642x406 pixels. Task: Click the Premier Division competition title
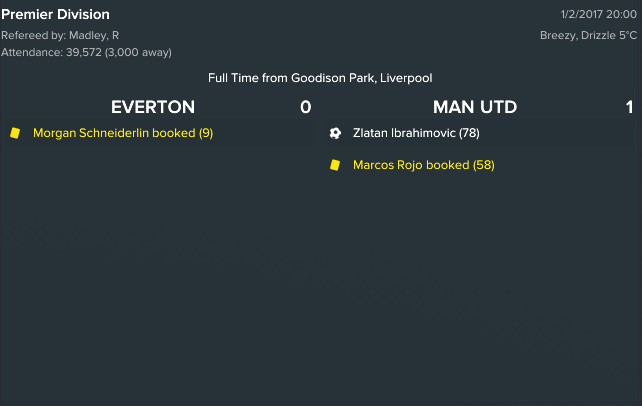[x=55, y=14]
